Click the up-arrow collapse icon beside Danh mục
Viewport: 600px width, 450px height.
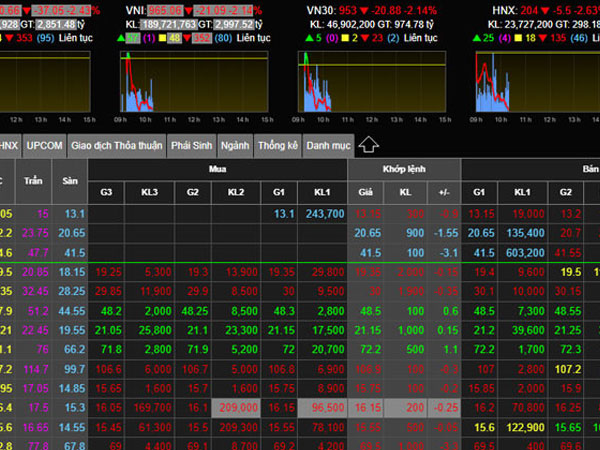coord(367,145)
